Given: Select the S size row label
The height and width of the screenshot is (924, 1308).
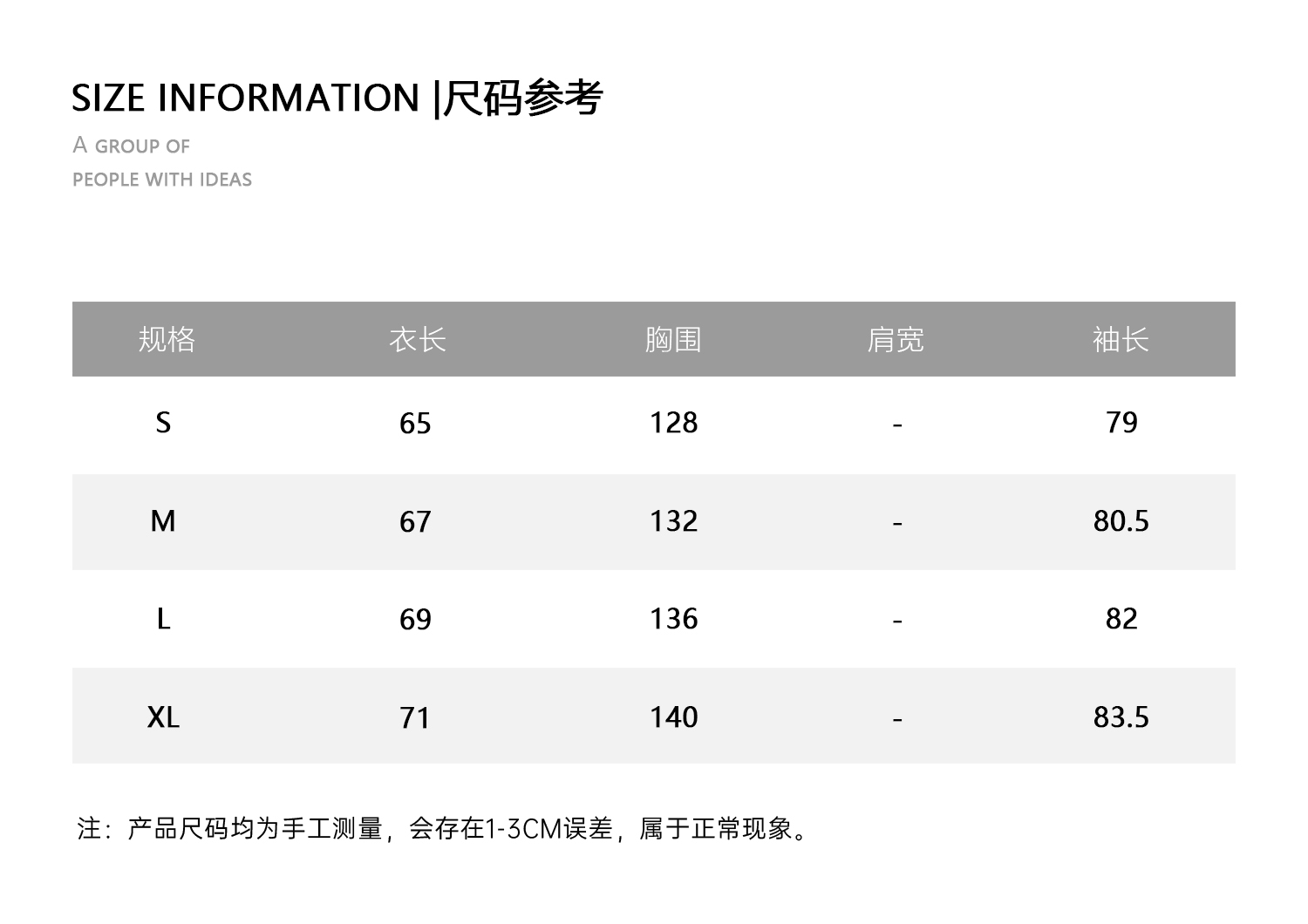Looking at the screenshot, I should point(163,423).
